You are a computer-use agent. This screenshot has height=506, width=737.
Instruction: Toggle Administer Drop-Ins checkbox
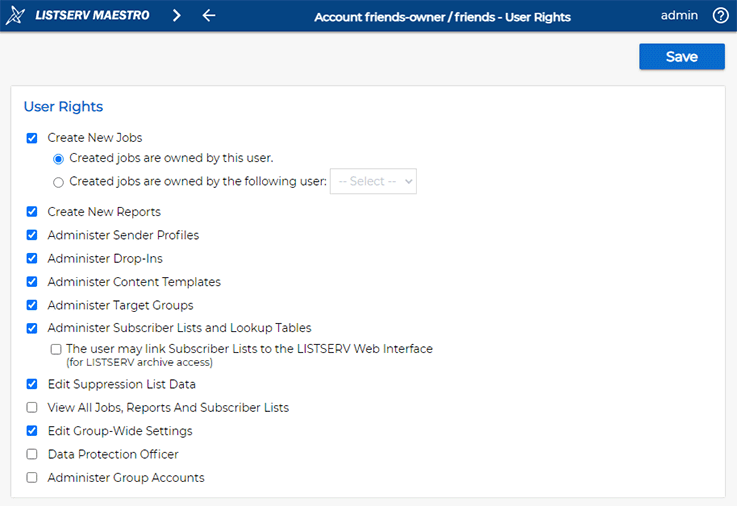(32, 258)
